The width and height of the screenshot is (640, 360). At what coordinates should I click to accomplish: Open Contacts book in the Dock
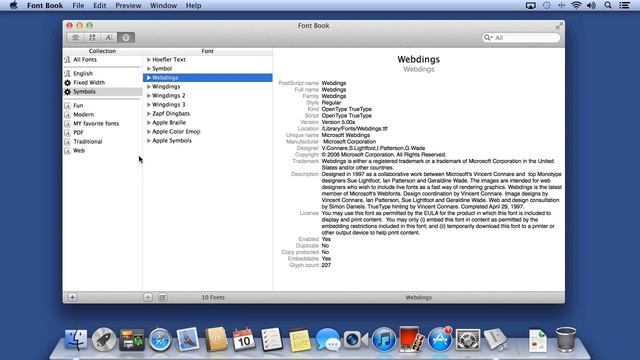[x=216, y=340]
